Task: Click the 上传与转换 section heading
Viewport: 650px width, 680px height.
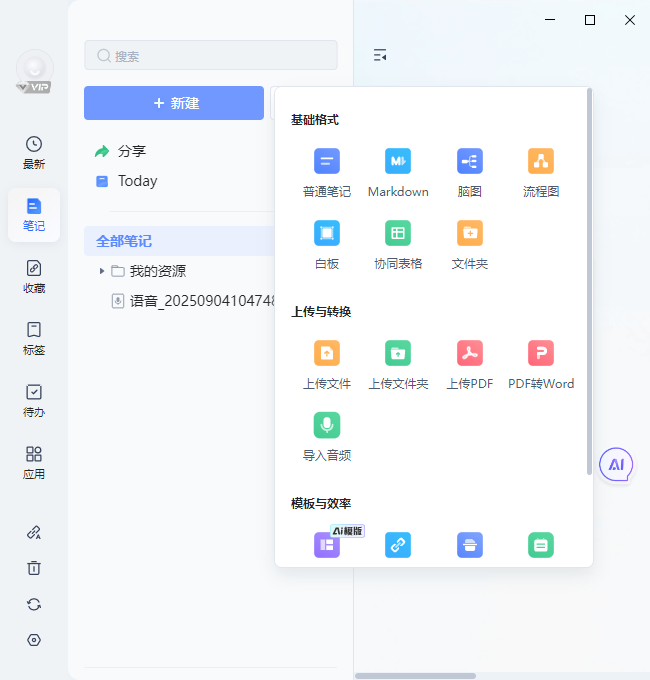Action: [x=320, y=311]
